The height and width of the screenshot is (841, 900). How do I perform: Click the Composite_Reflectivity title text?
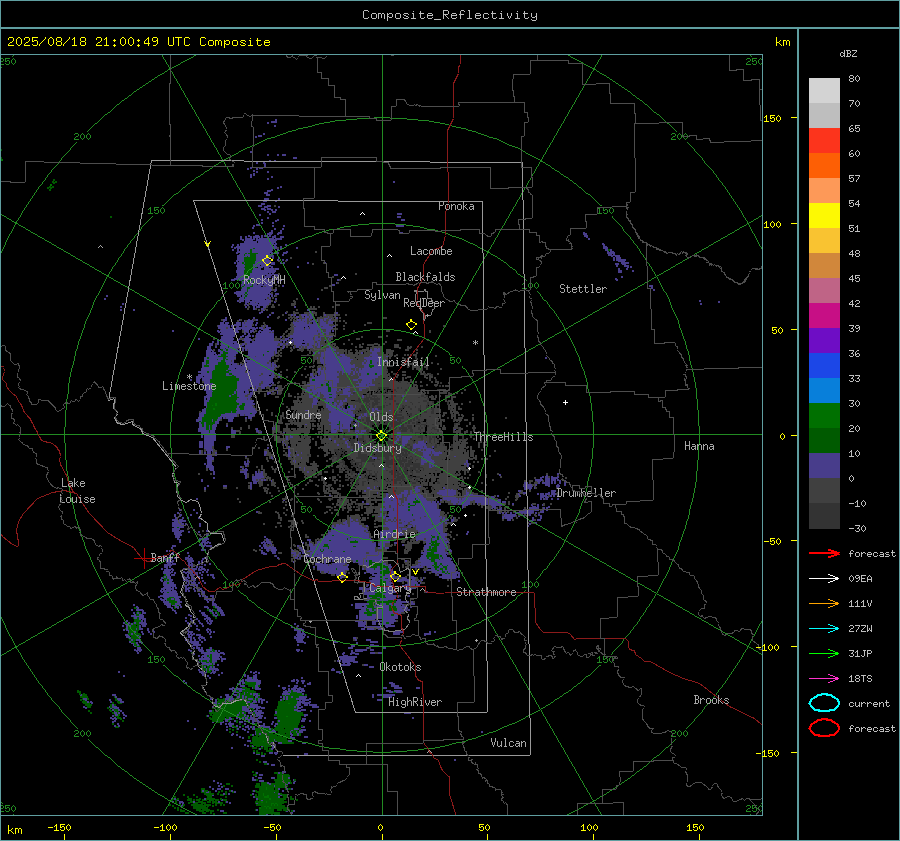pyautogui.click(x=449, y=15)
